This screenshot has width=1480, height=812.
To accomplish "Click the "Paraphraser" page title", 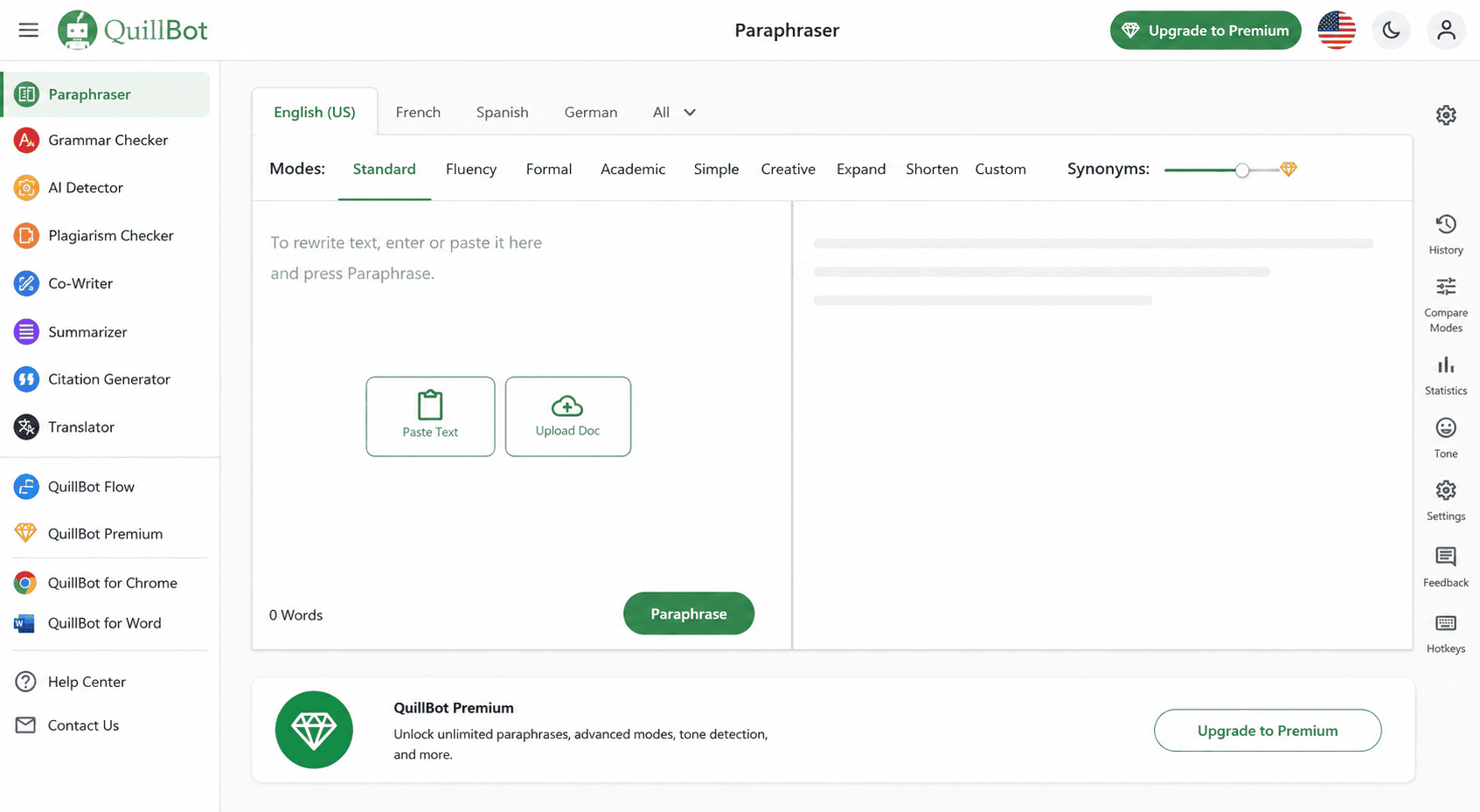I will click(x=787, y=31).
